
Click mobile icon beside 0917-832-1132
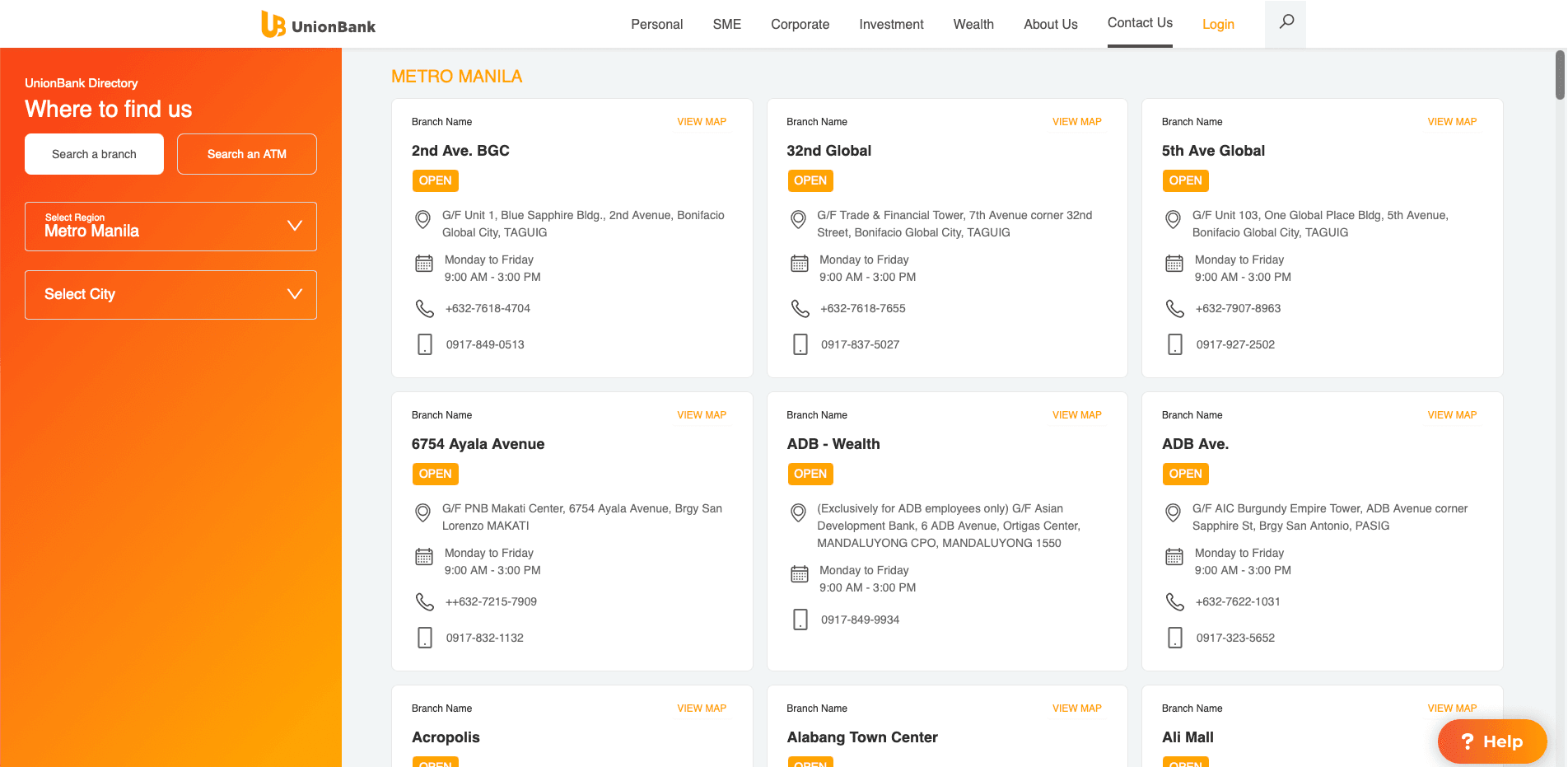point(425,638)
